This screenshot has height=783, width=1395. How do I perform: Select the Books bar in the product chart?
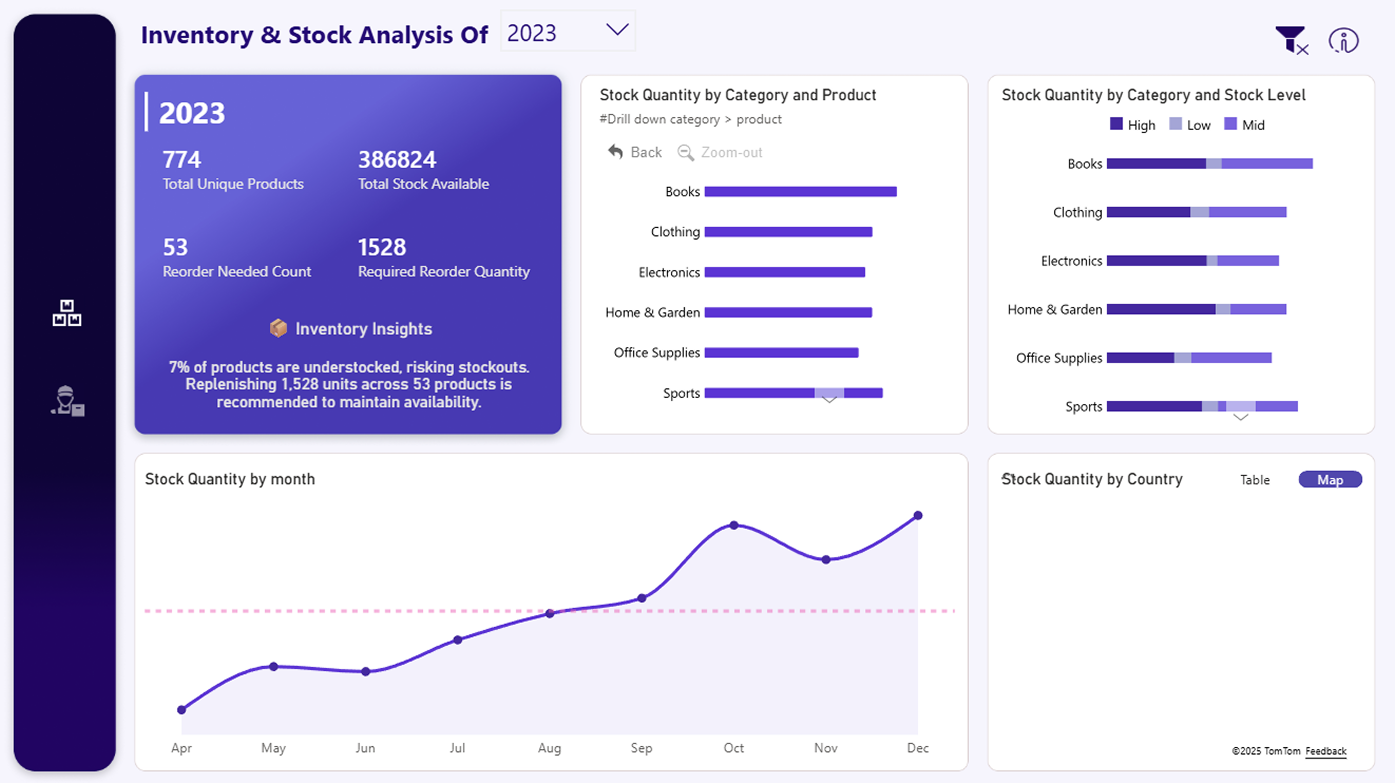(x=800, y=192)
